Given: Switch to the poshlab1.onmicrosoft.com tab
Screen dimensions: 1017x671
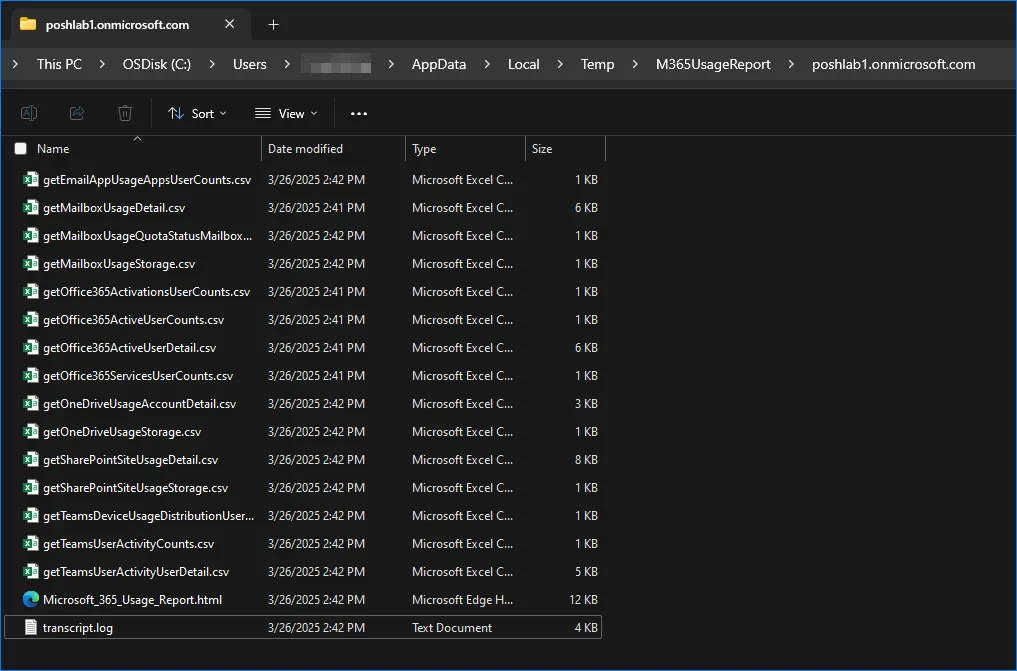Looking at the screenshot, I should pos(119,24).
